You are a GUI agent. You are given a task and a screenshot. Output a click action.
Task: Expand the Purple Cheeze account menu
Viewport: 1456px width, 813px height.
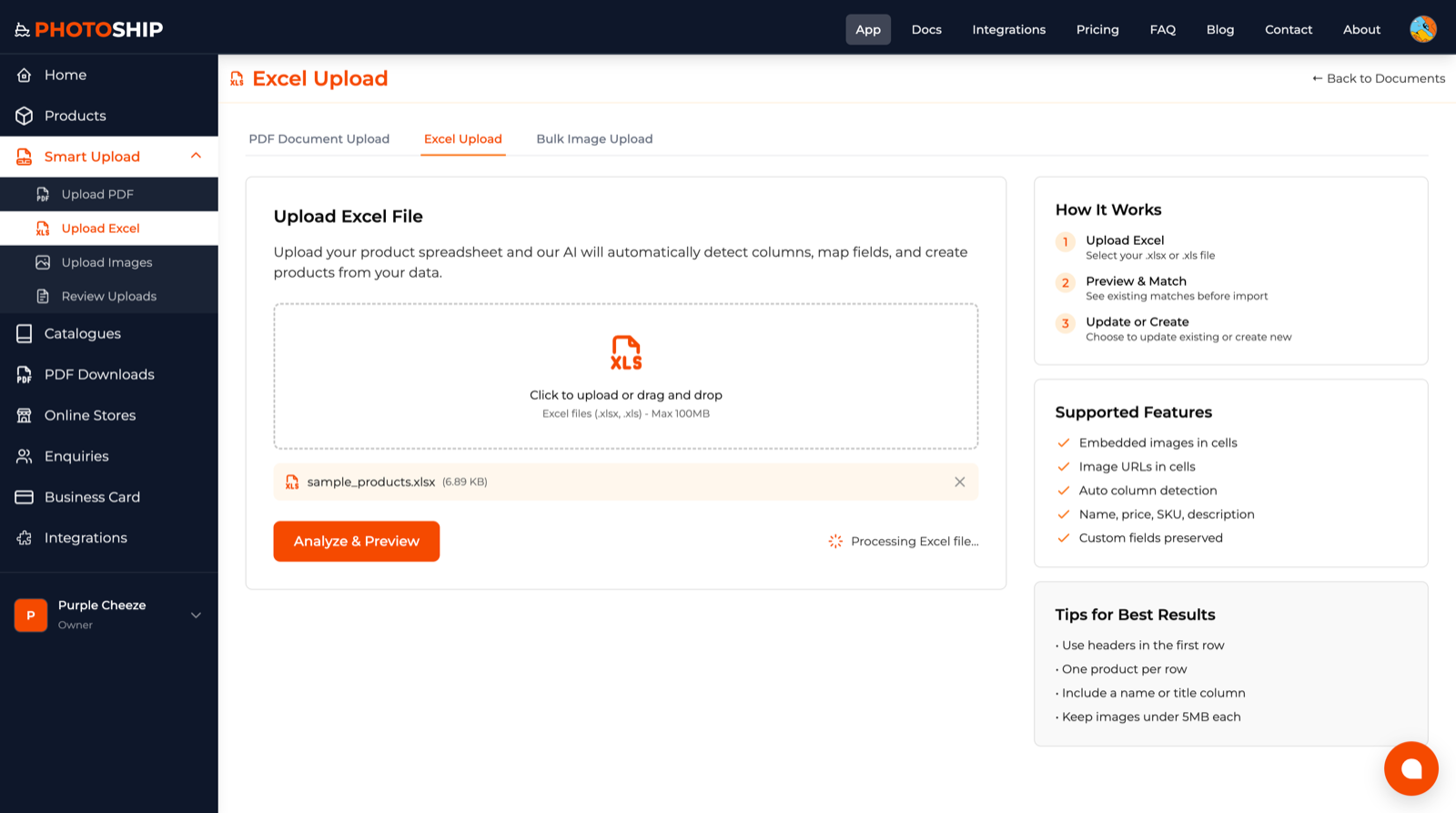coord(196,615)
